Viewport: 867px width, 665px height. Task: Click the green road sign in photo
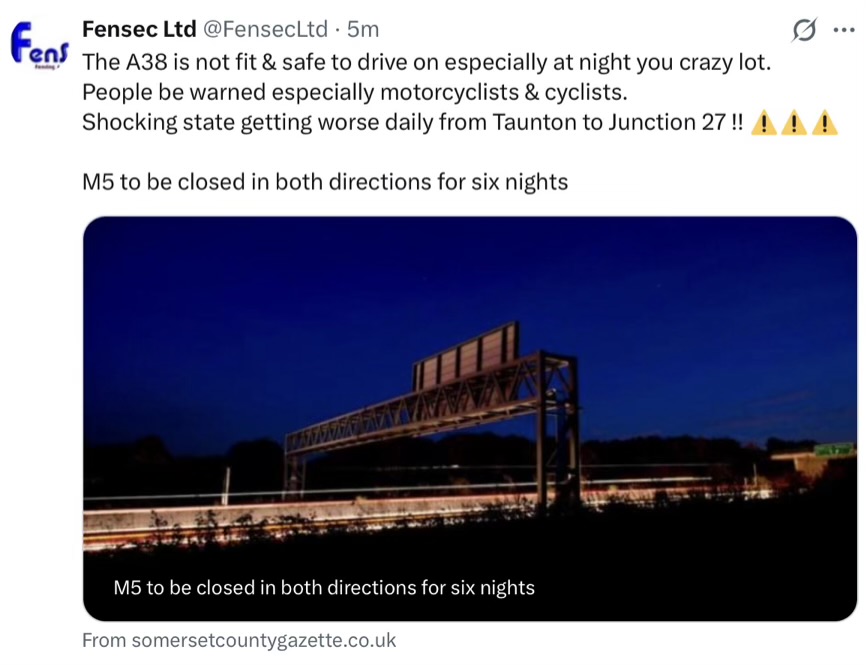[x=834, y=450]
